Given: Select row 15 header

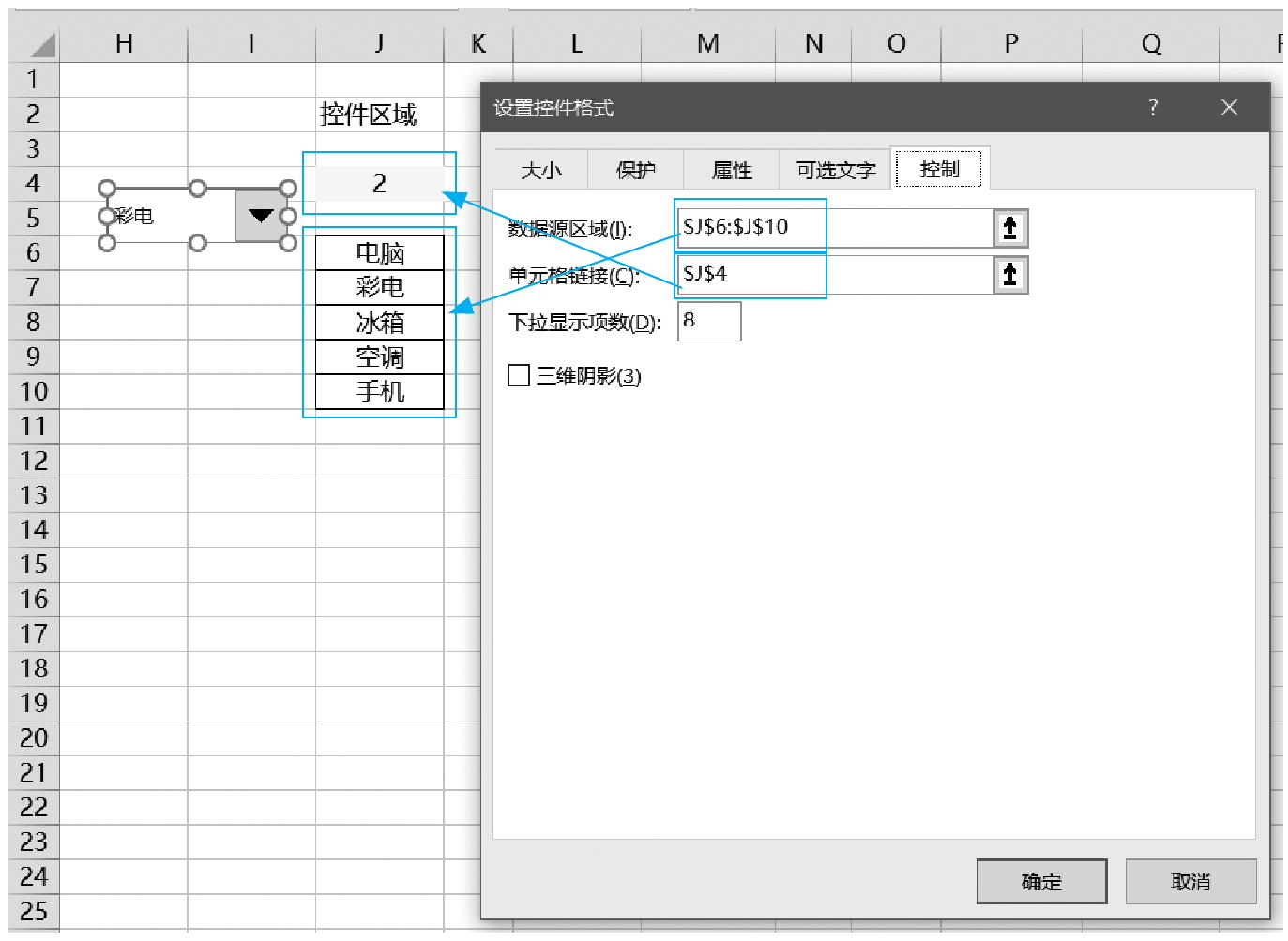Looking at the screenshot, I should [x=34, y=565].
